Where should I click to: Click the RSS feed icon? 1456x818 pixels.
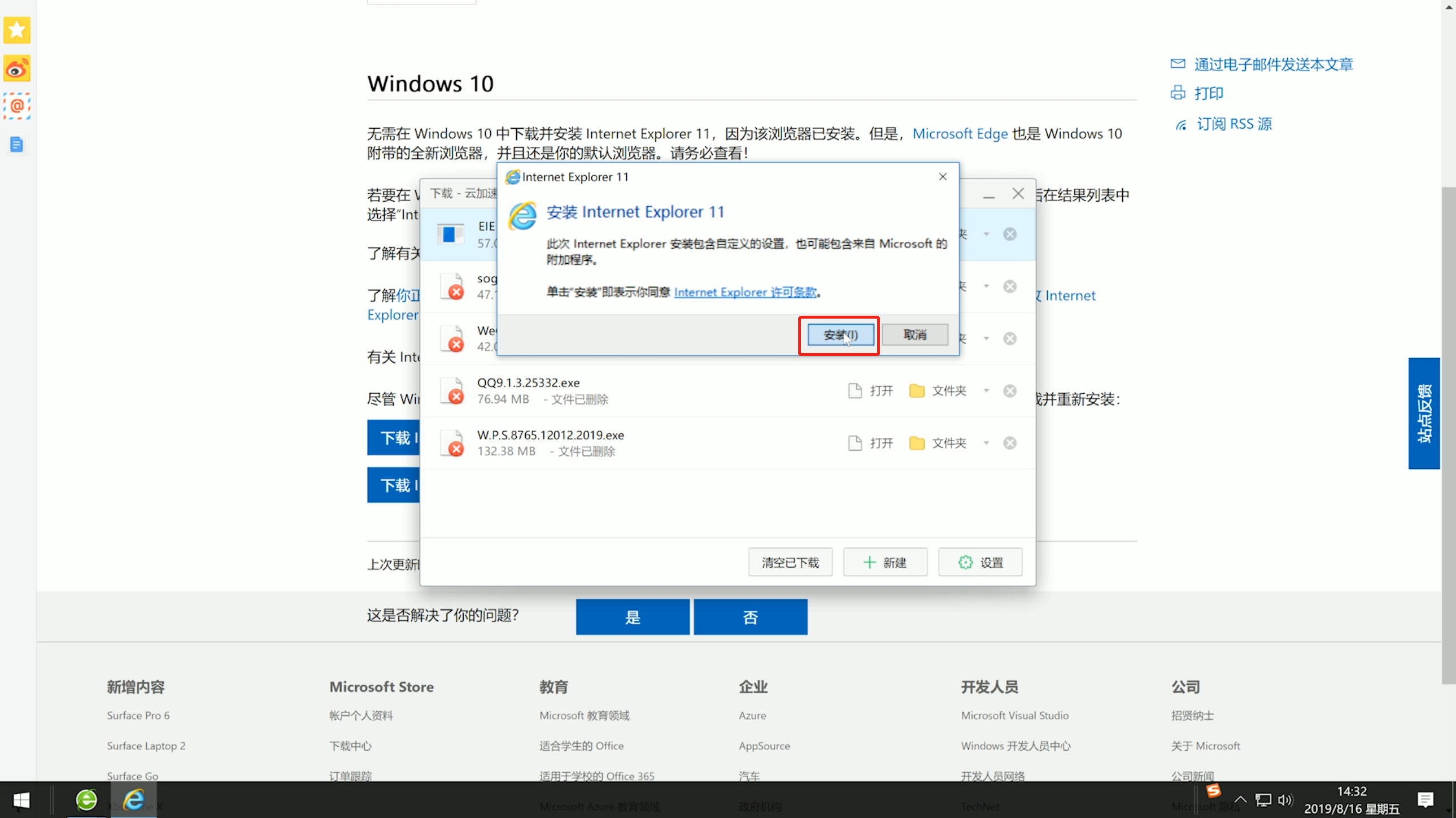click(x=1181, y=124)
